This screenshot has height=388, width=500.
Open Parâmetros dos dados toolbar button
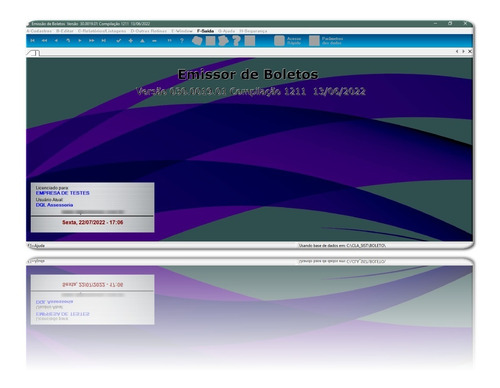tap(326, 41)
